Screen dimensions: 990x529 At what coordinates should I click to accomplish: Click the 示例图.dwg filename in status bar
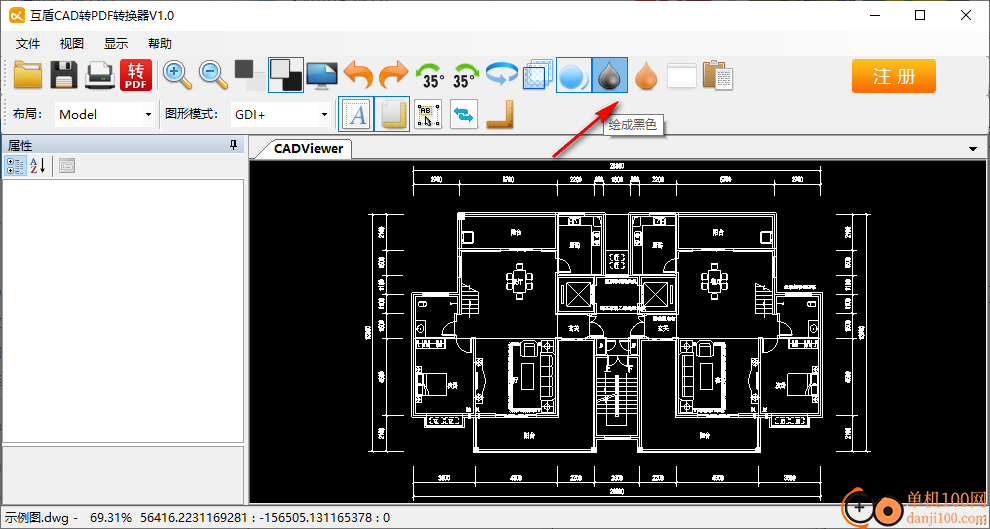pos(38,518)
